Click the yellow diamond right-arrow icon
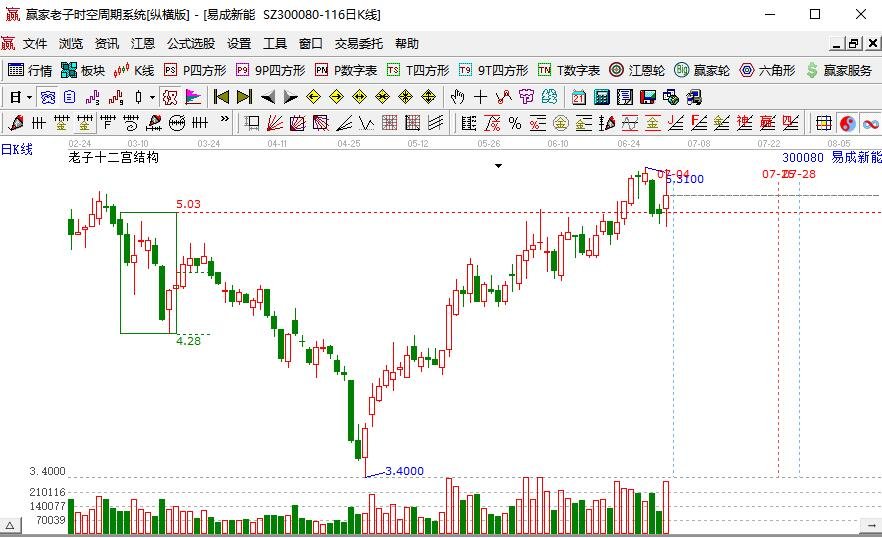This screenshot has height=538, width=882. [x=336, y=97]
